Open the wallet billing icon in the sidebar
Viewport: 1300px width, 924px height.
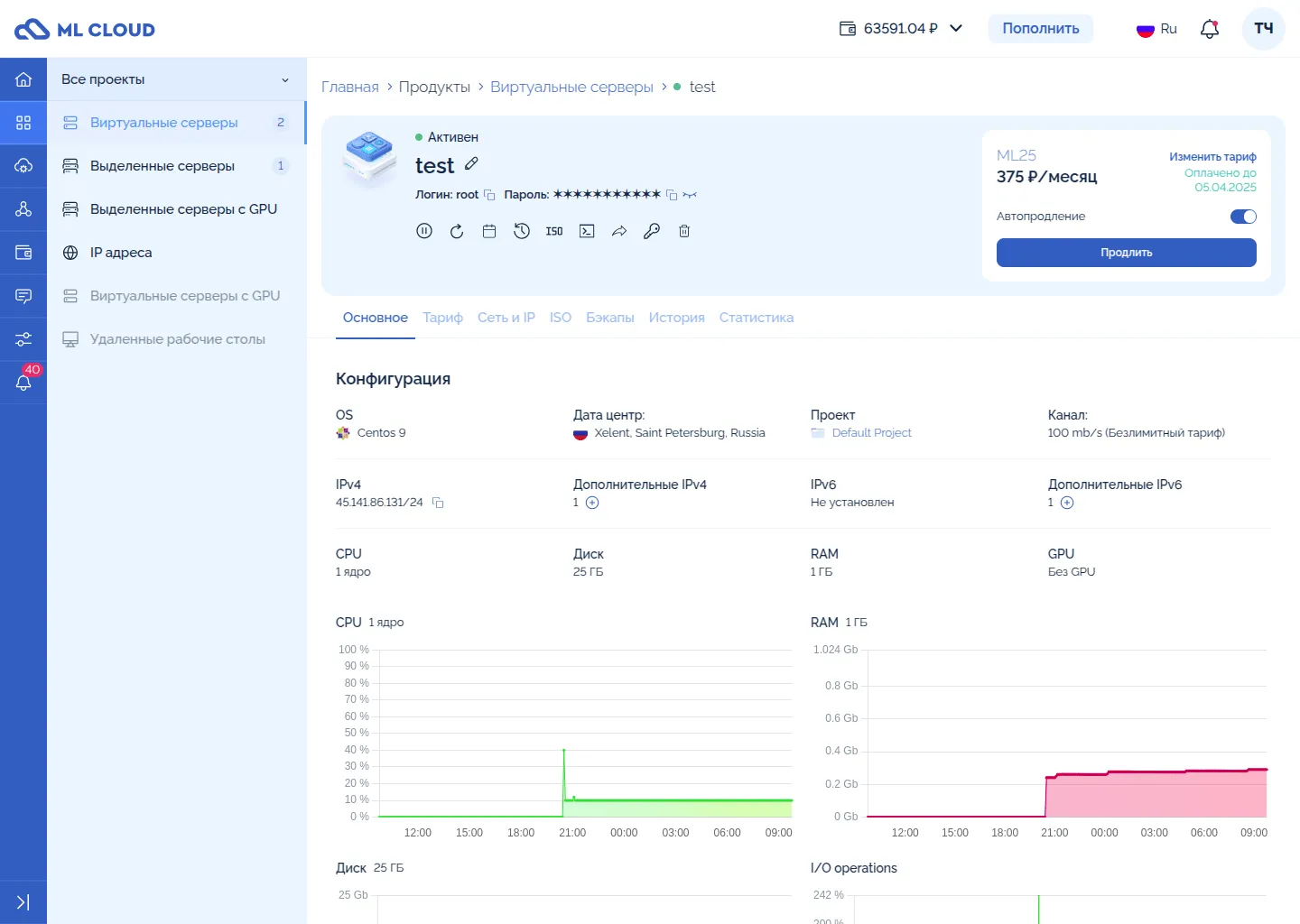point(23,253)
